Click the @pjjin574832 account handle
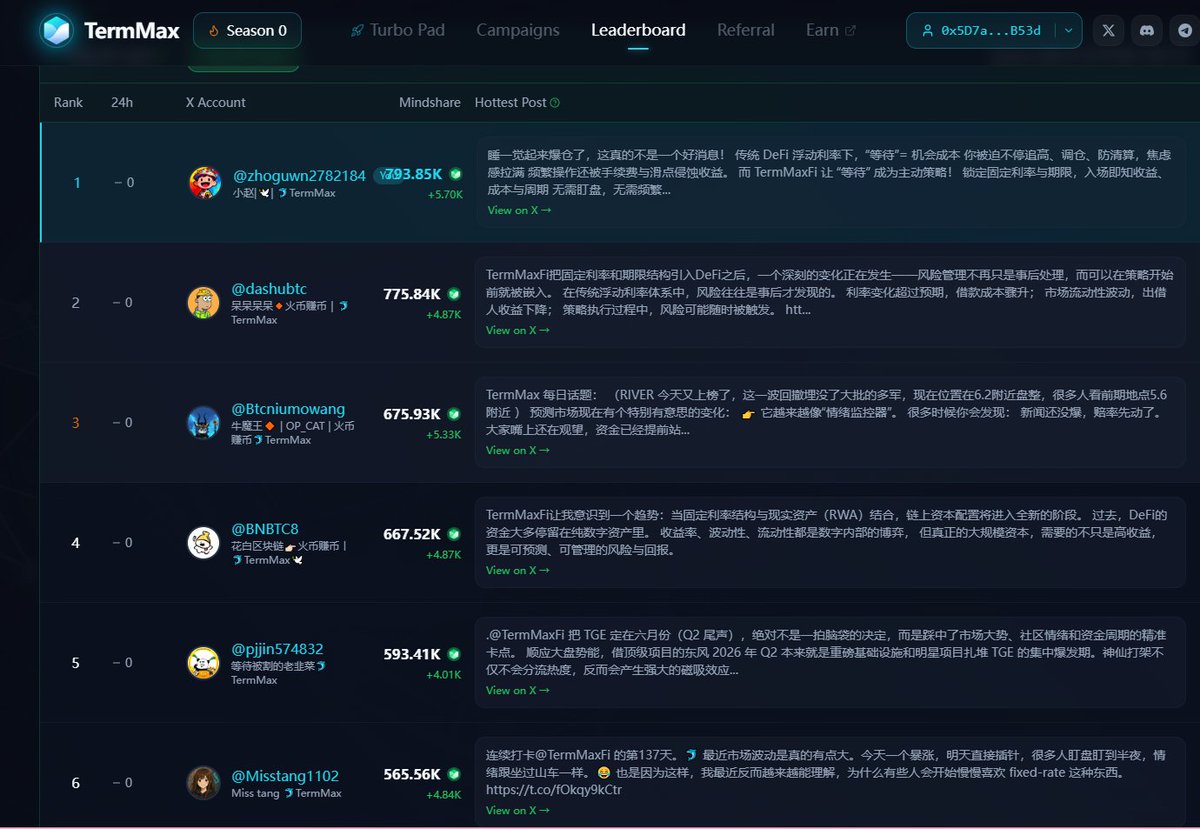The width and height of the screenshot is (1200, 829). (278, 649)
